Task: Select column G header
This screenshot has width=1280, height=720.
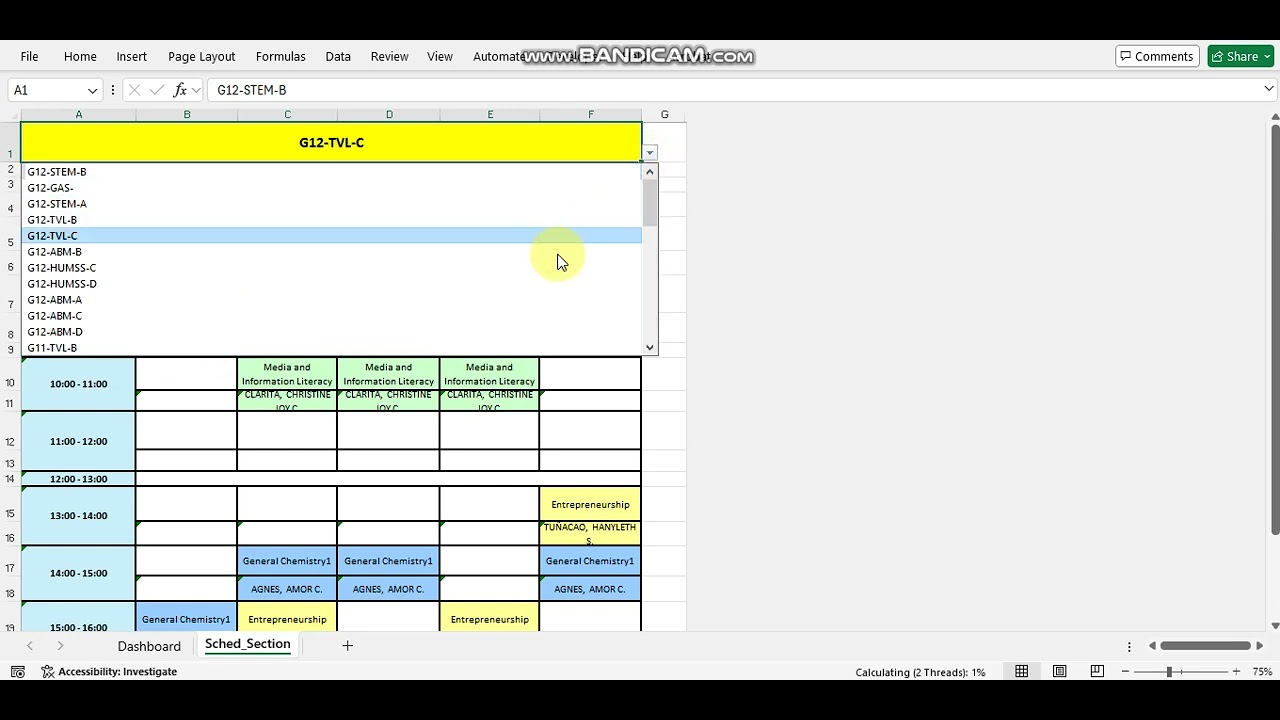Action: pyautogui.click(x=664, y=115)
